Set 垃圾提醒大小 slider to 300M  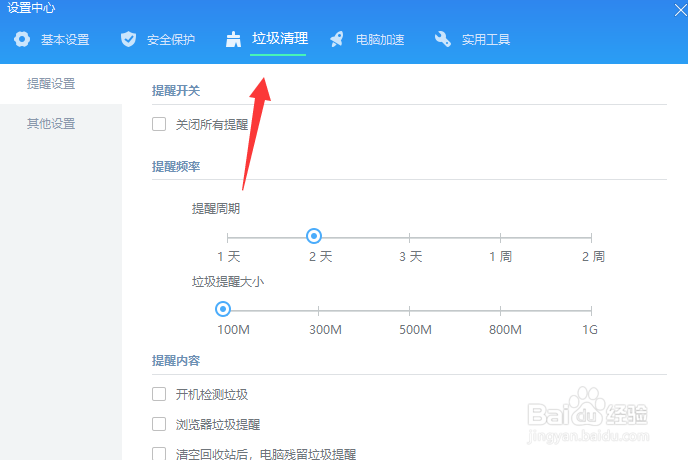point(319,311)
